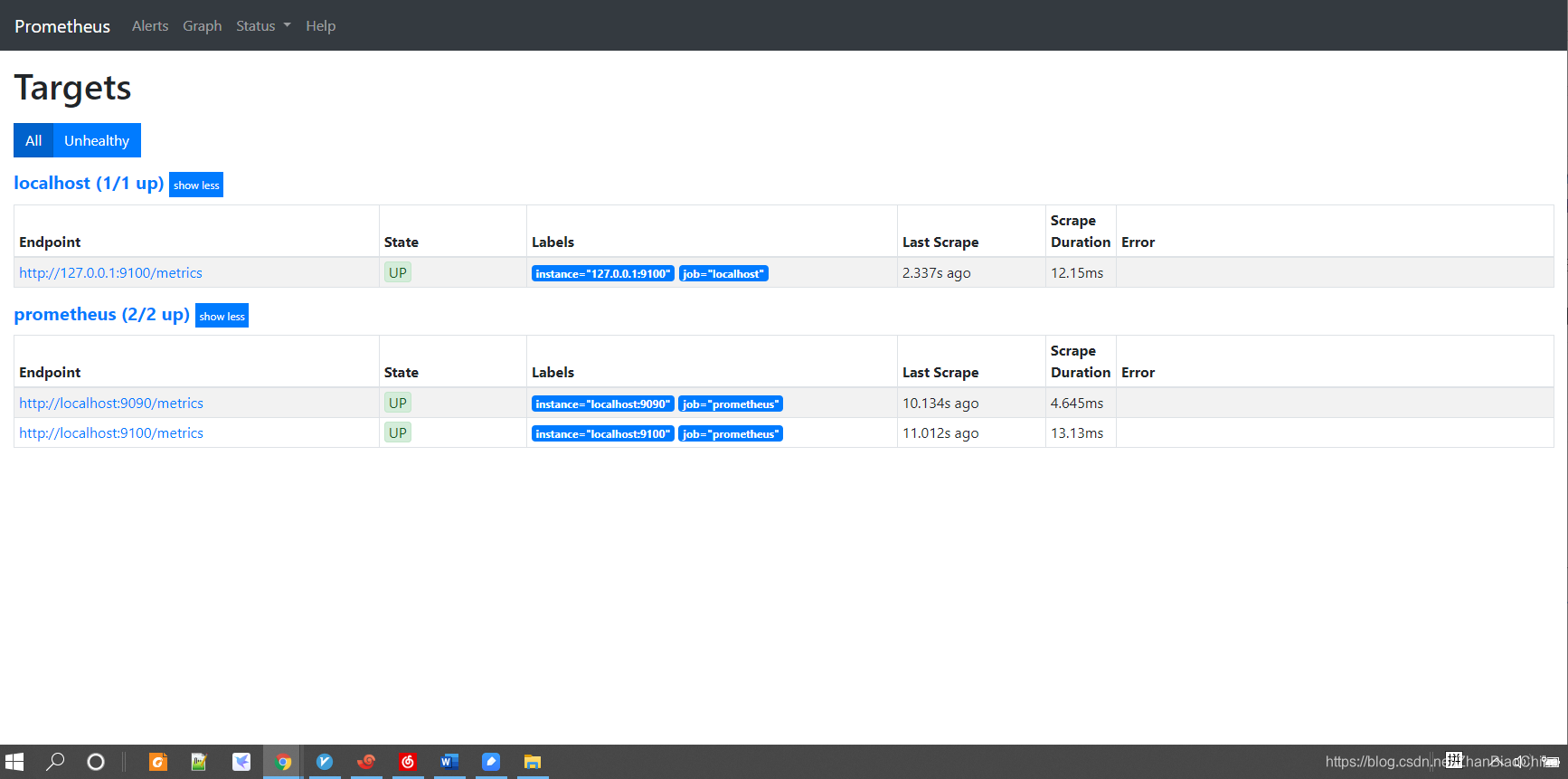
Task: Open the Alerts page
Action: pos(150,26)
